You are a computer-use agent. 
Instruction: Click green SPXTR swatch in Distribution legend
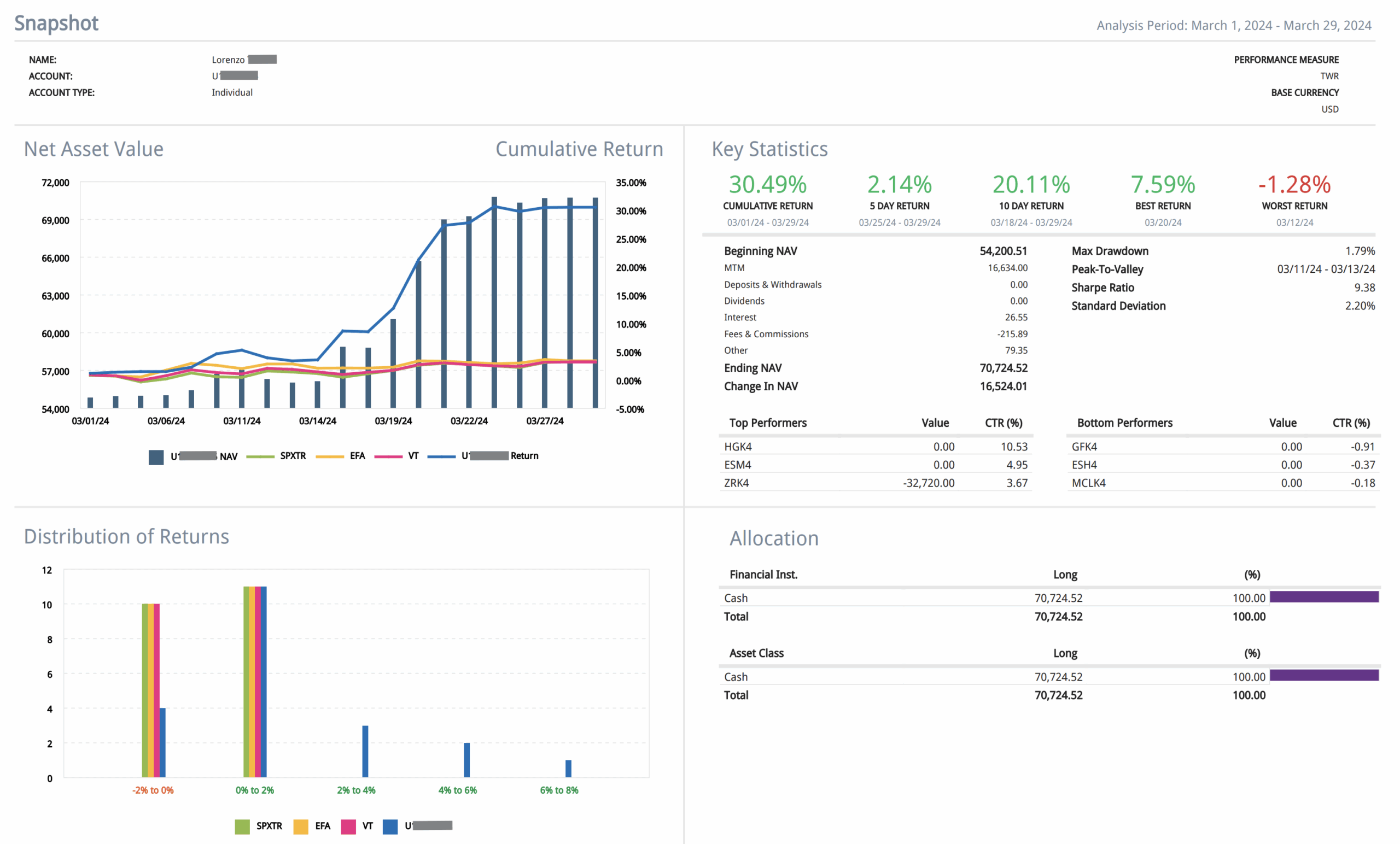point(242,827)
